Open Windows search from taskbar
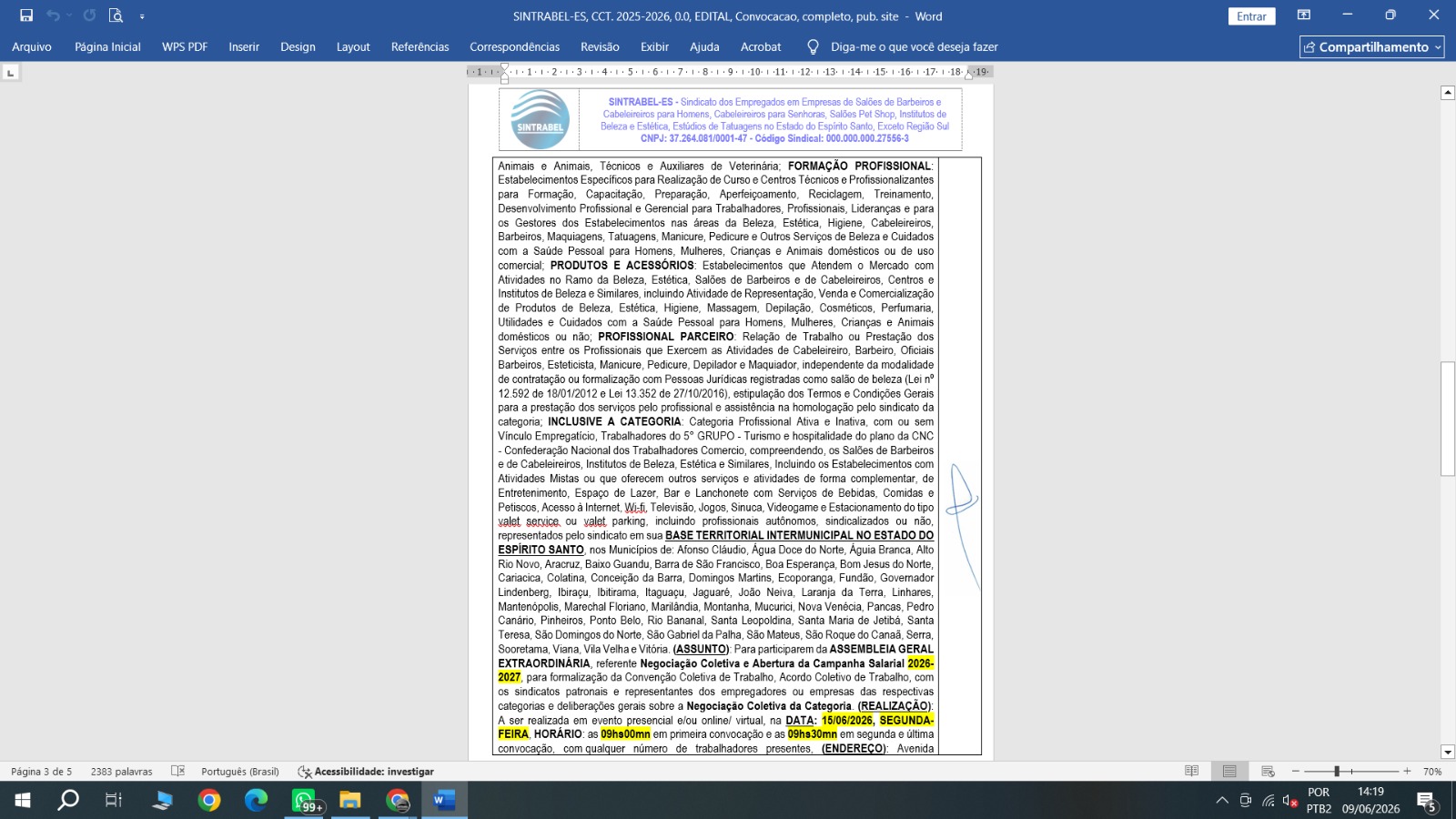This screenshot has width=1456, height=819. coord(68,801)
